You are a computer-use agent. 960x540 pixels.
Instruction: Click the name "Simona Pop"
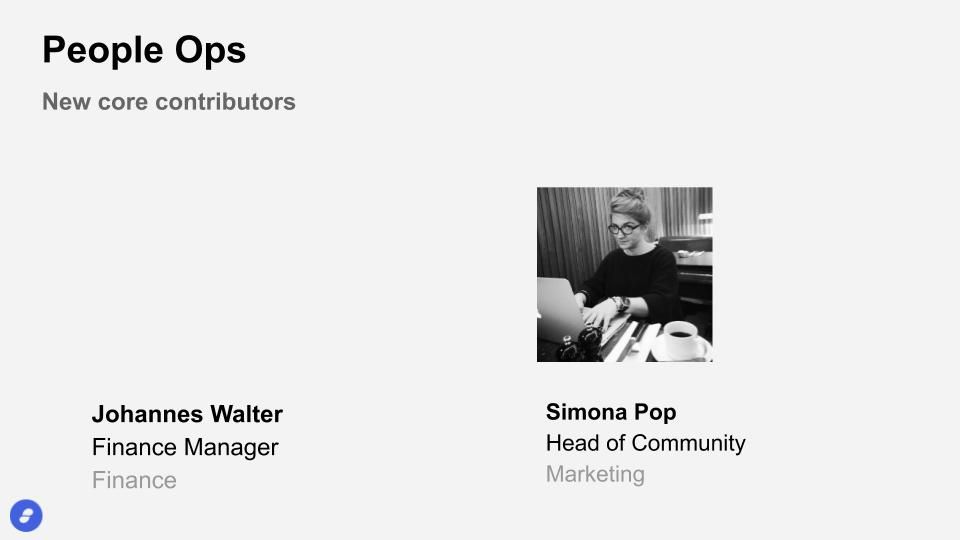point(611,412)
